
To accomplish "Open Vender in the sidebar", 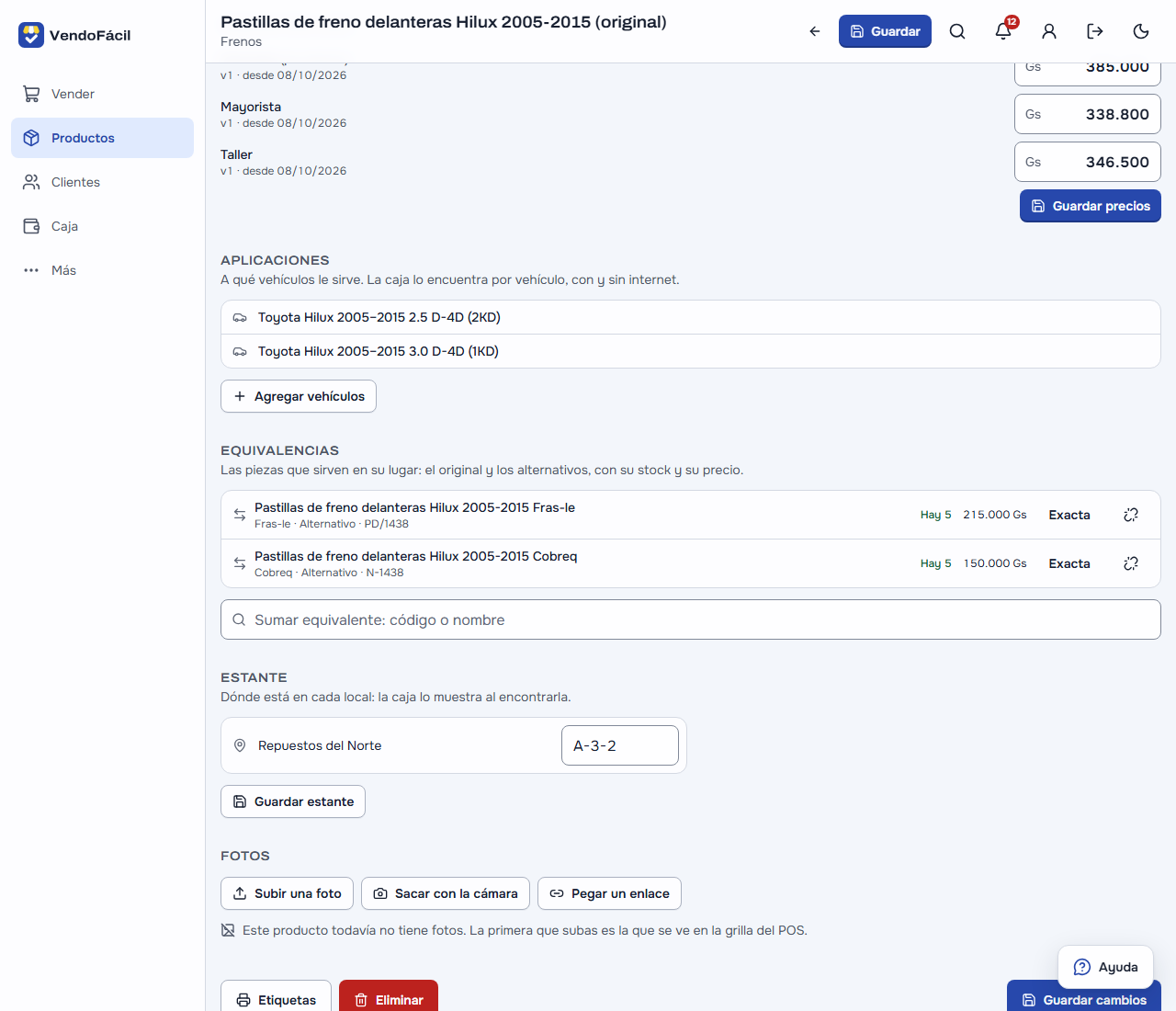I will point(102,94).
